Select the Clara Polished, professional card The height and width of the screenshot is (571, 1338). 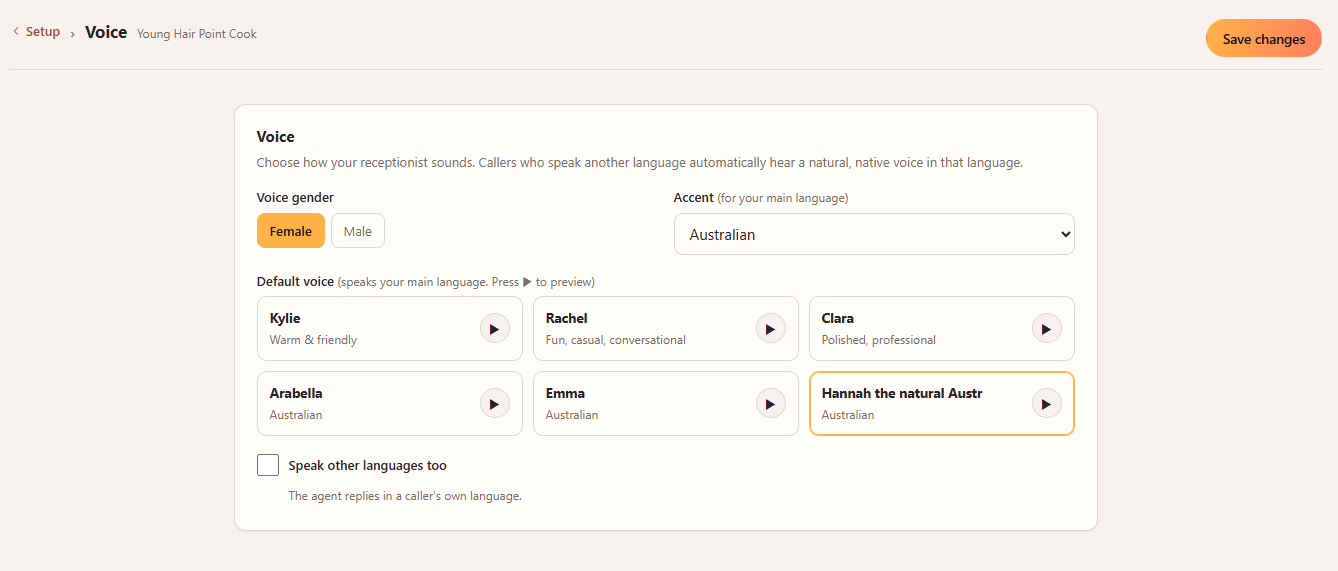(x=942, y=328)
